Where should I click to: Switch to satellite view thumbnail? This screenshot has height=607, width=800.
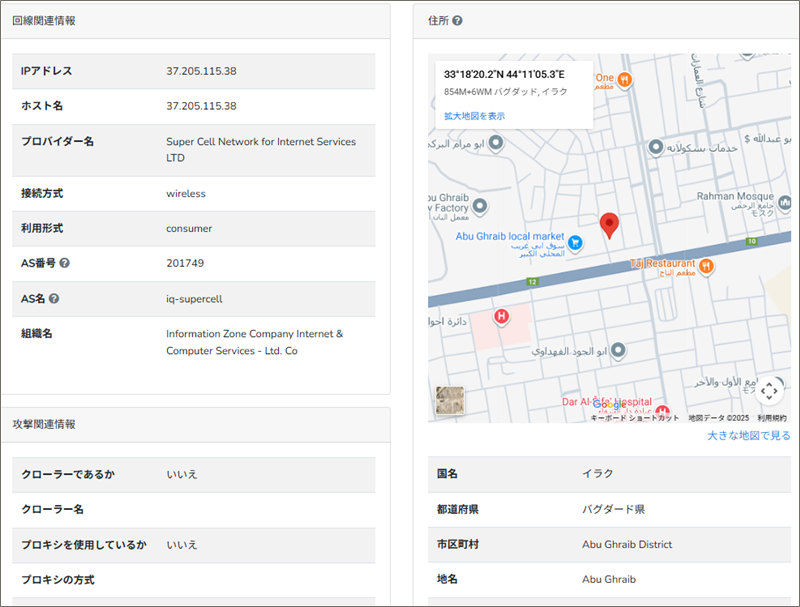click(450, 399)
